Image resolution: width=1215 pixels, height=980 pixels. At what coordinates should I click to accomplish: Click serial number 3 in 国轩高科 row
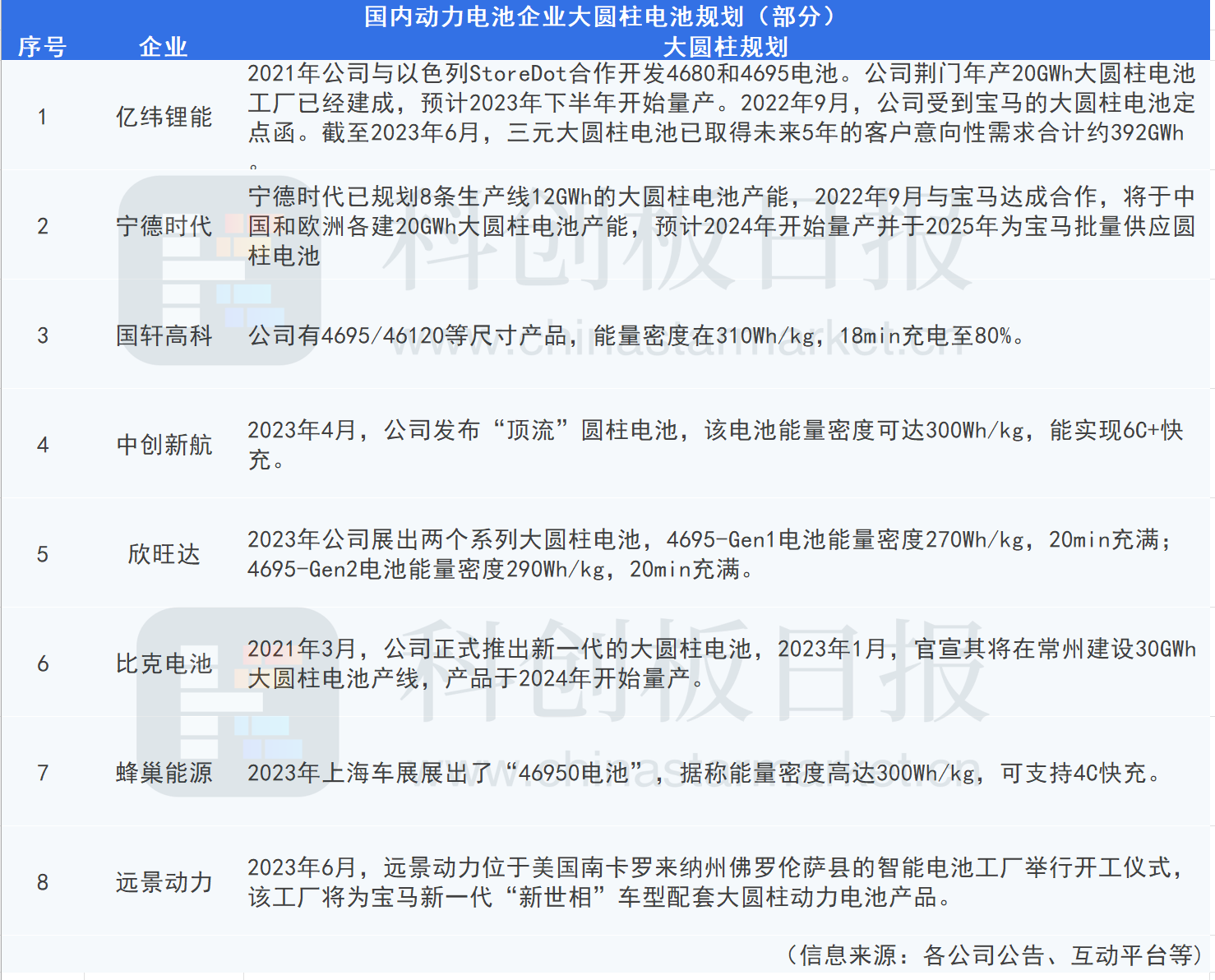(42, 335)
